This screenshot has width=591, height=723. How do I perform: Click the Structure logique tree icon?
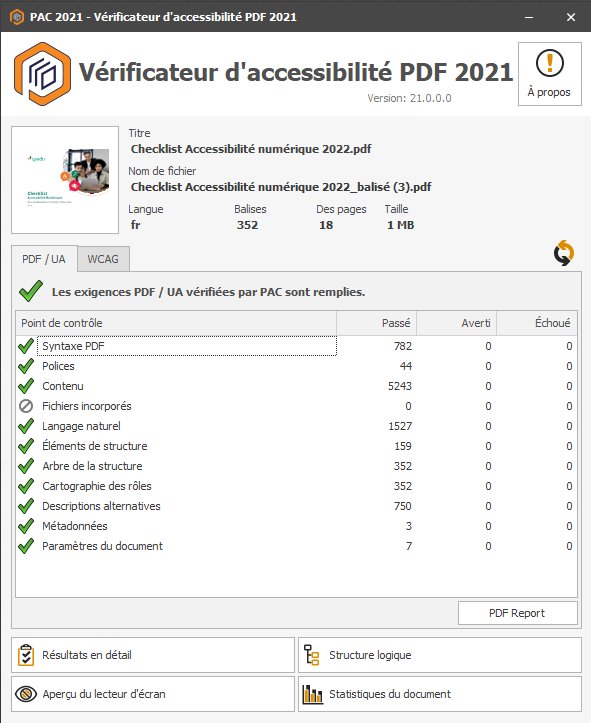click(x=312, y=655)
